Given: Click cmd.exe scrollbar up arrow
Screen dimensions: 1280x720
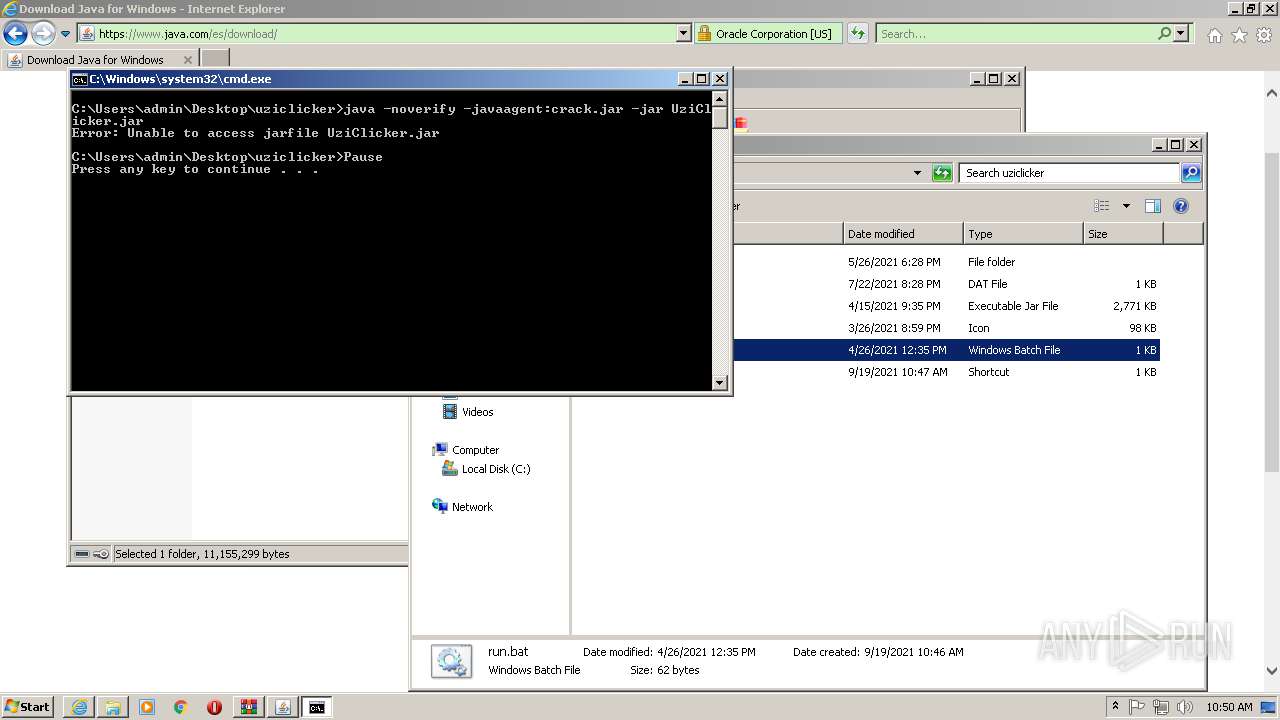Looking at the screenshot, I should [x=720, y=99].
